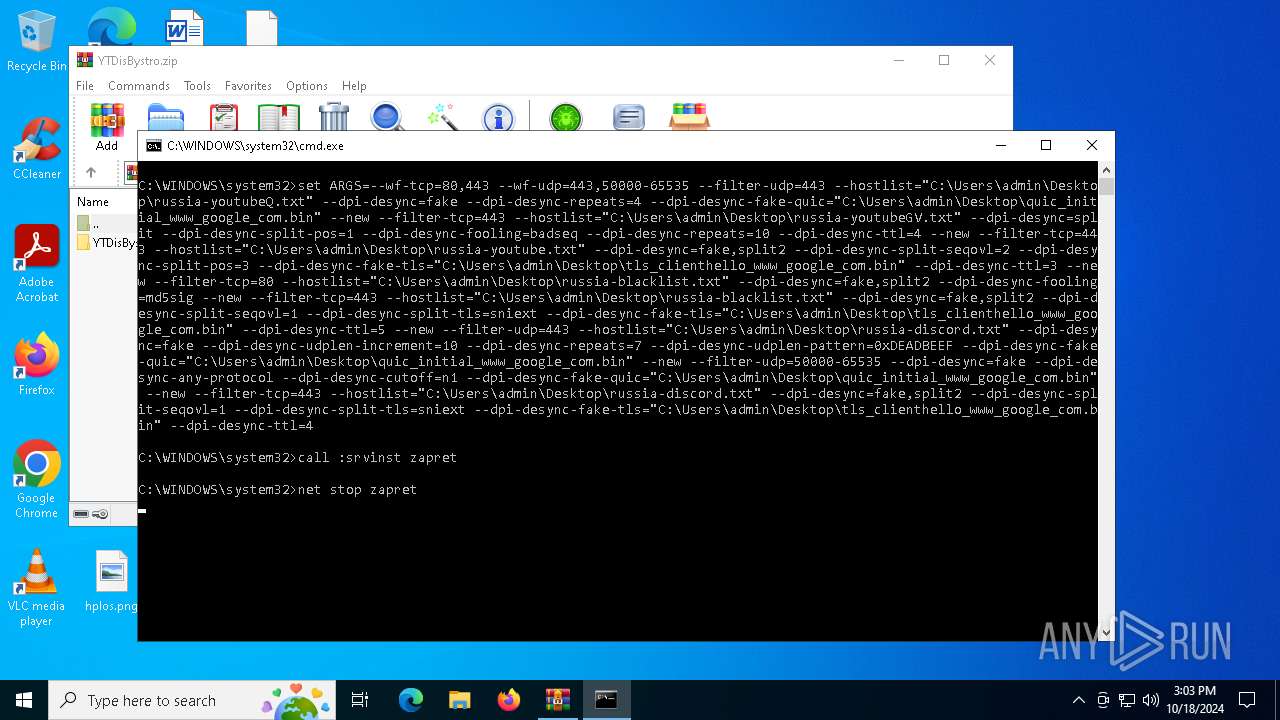Open the Favorites menu in WinRAR

click(x=248, y=86)
